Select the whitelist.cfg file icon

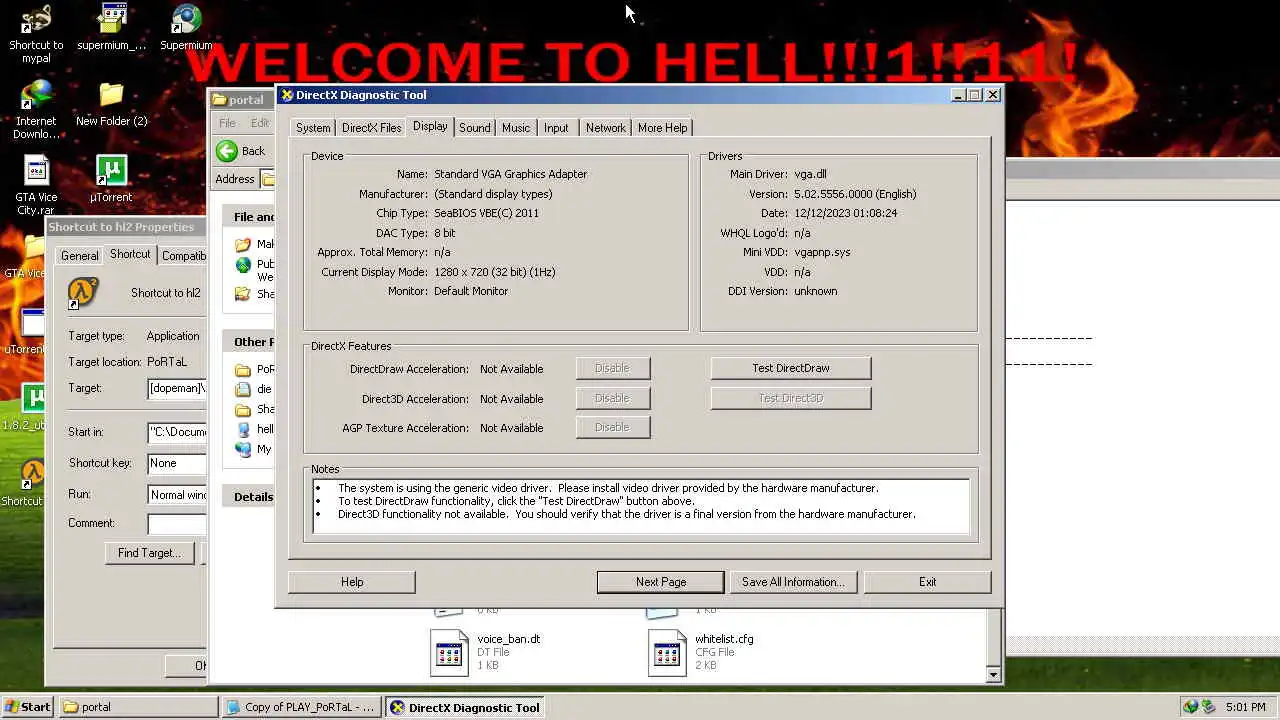[x=667, y=652]
